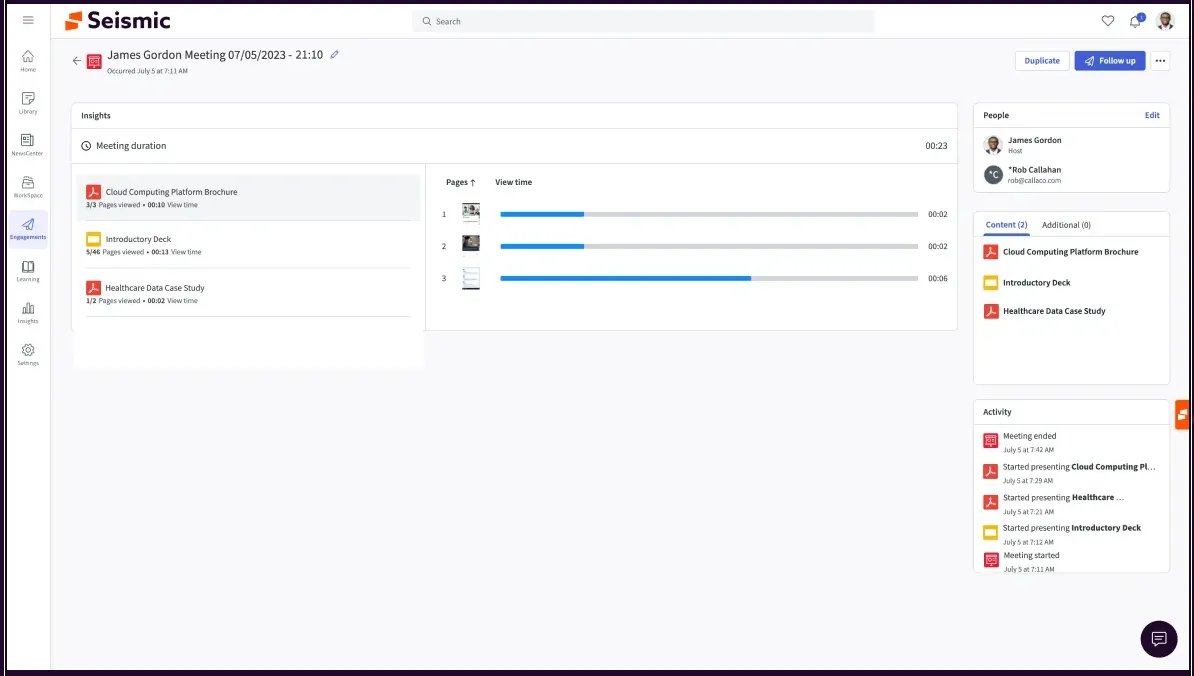Click the Seismic logo
Image resolution: width=1194 pixels, height=676 pixels.
(118, 21)
